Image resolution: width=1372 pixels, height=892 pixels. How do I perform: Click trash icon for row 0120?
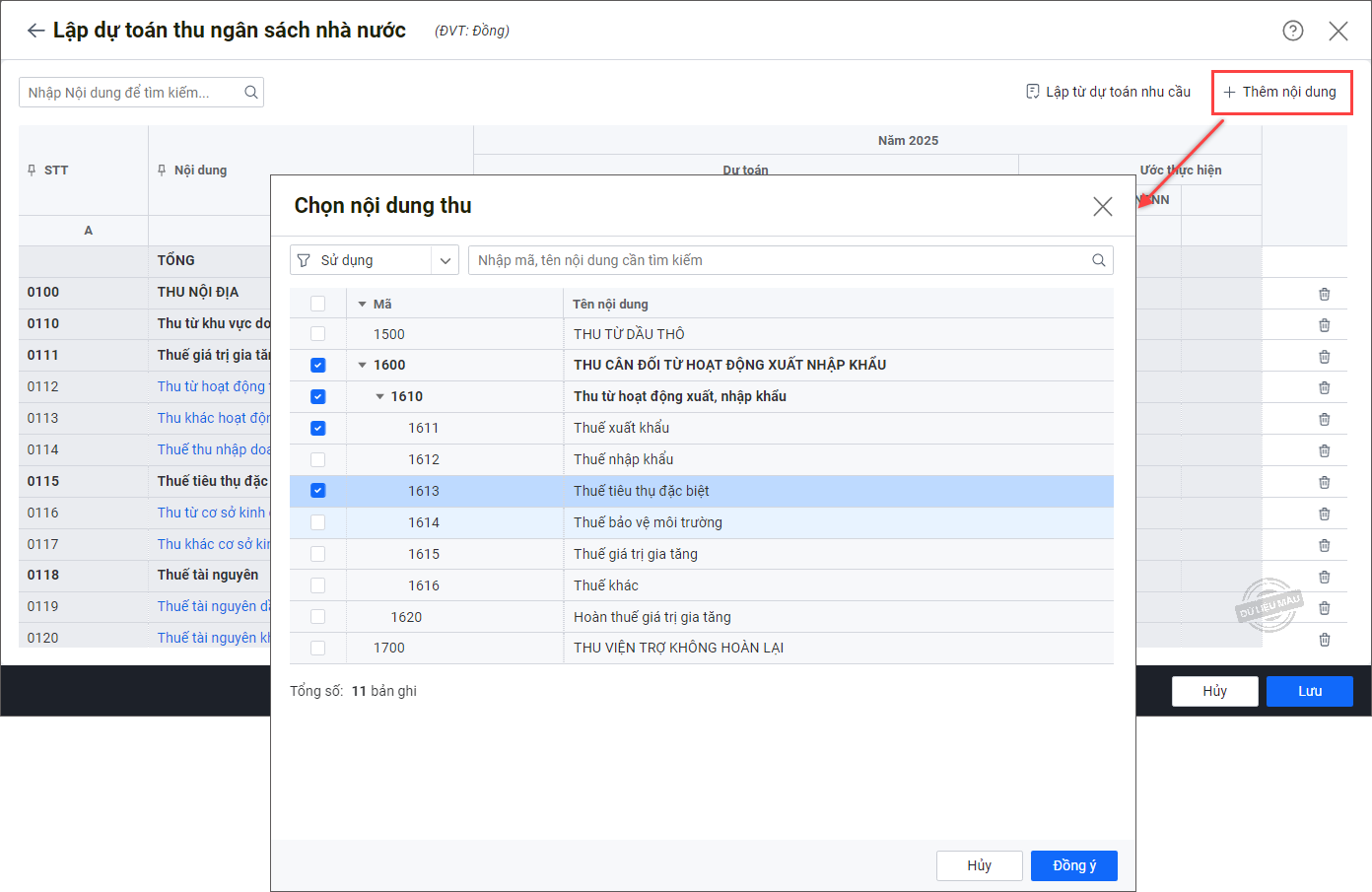coord(1324,640)
